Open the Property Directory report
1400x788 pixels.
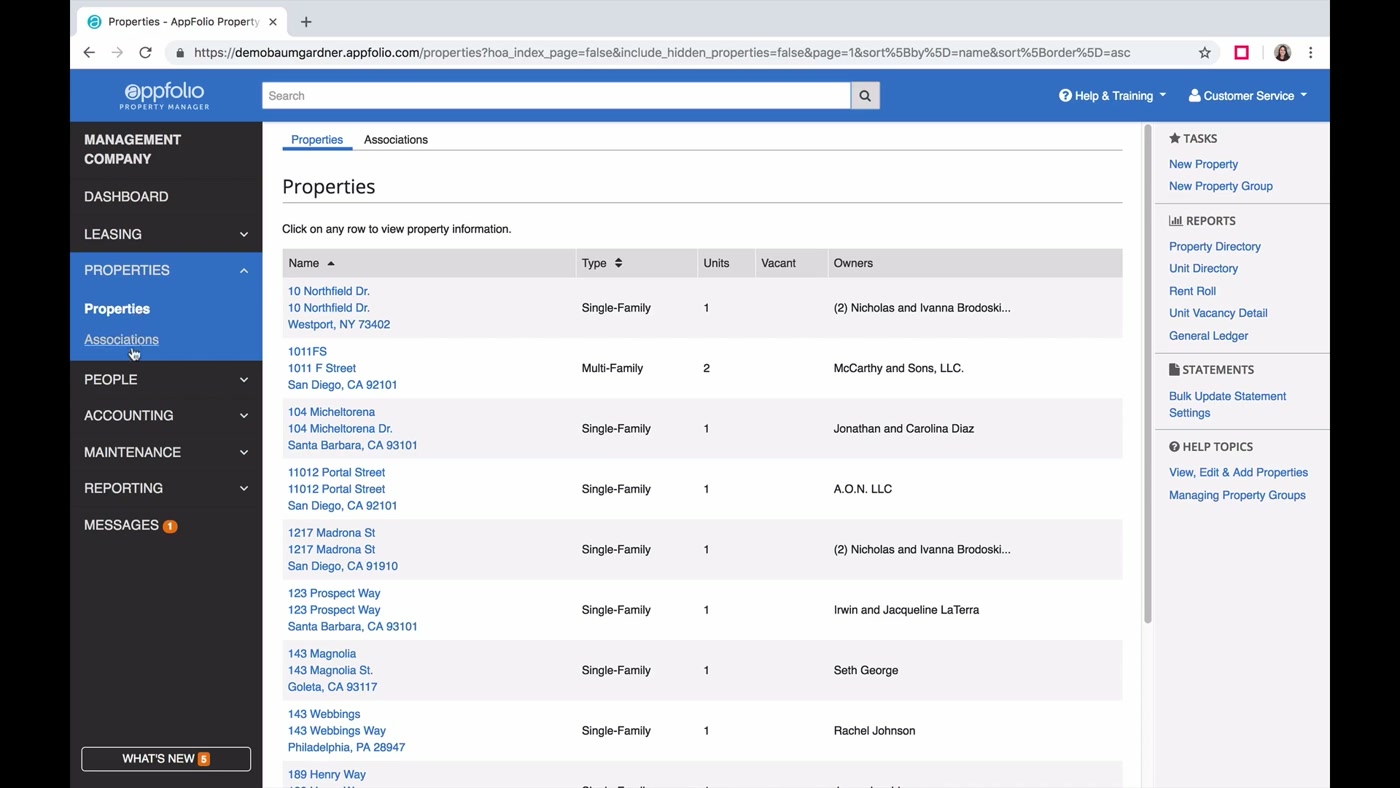pos(1214,247)
